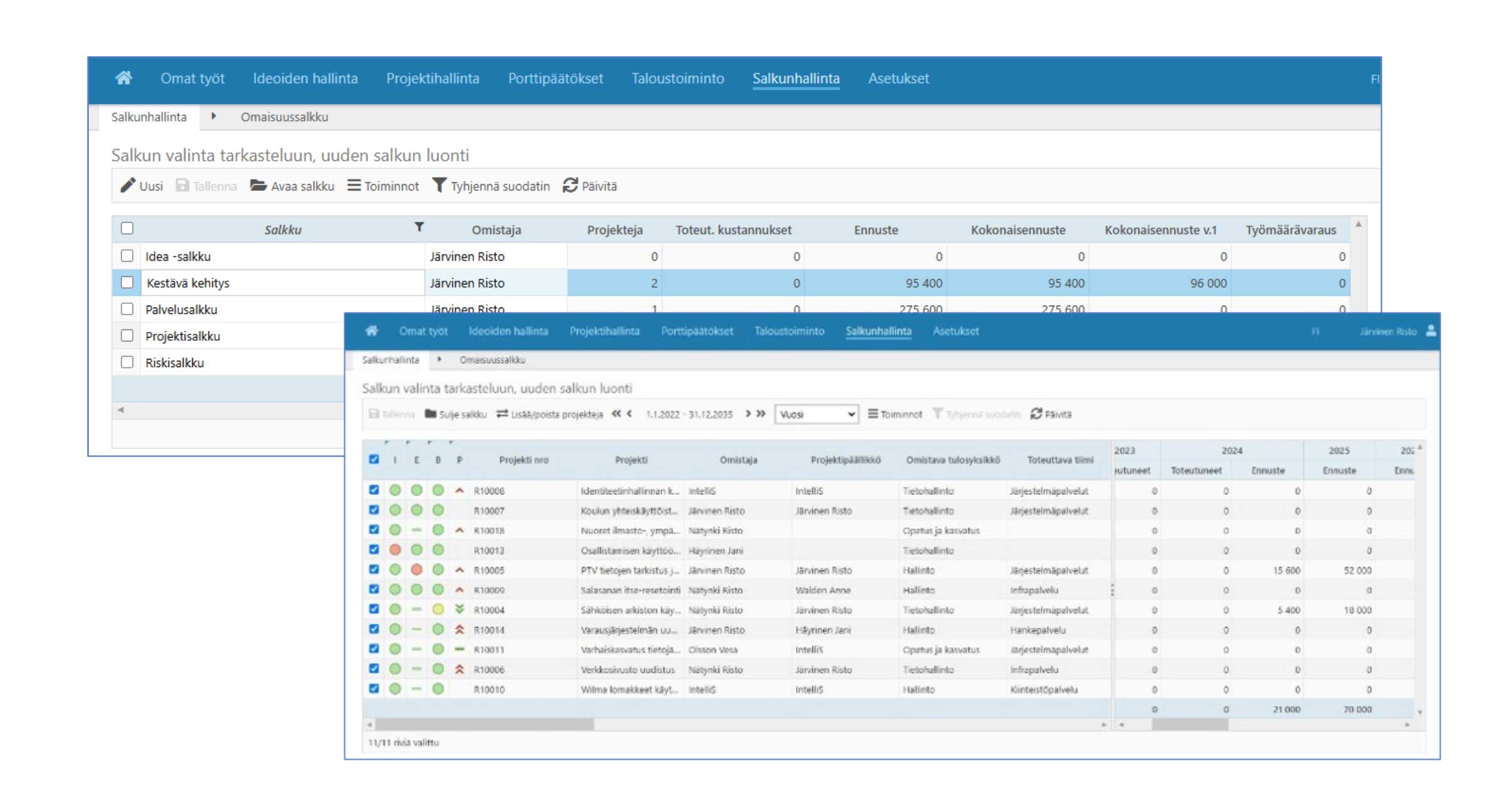
Task: Click Lisää/poista projekteja swap icon
Action: point(502,414)
